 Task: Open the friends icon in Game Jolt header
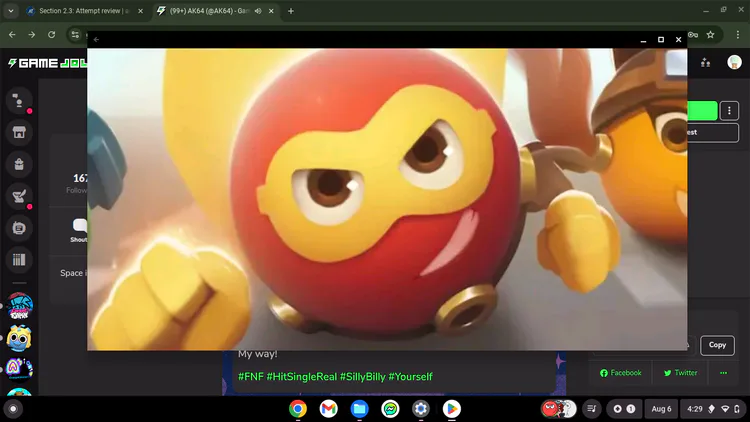coord(706,63)
